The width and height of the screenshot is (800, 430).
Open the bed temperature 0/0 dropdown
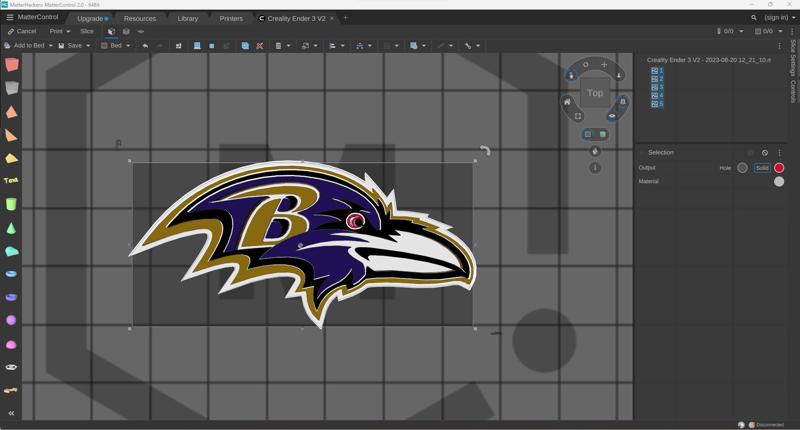[769, 31]
